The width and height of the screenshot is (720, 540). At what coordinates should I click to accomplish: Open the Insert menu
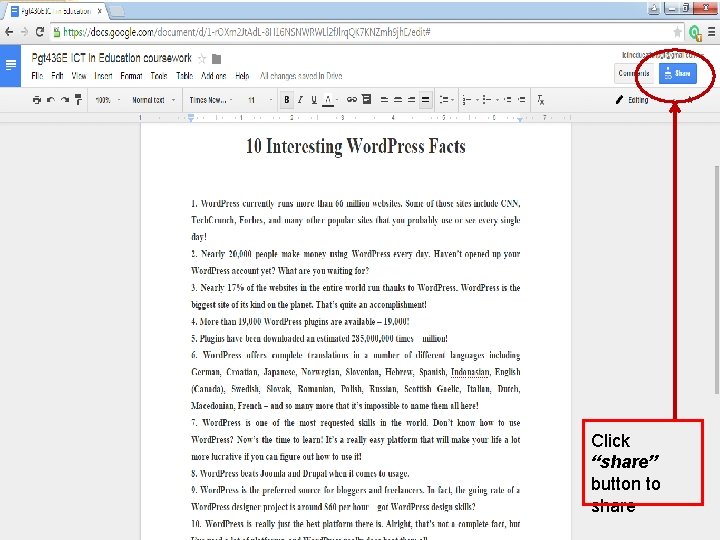click(x=103, y=76)
